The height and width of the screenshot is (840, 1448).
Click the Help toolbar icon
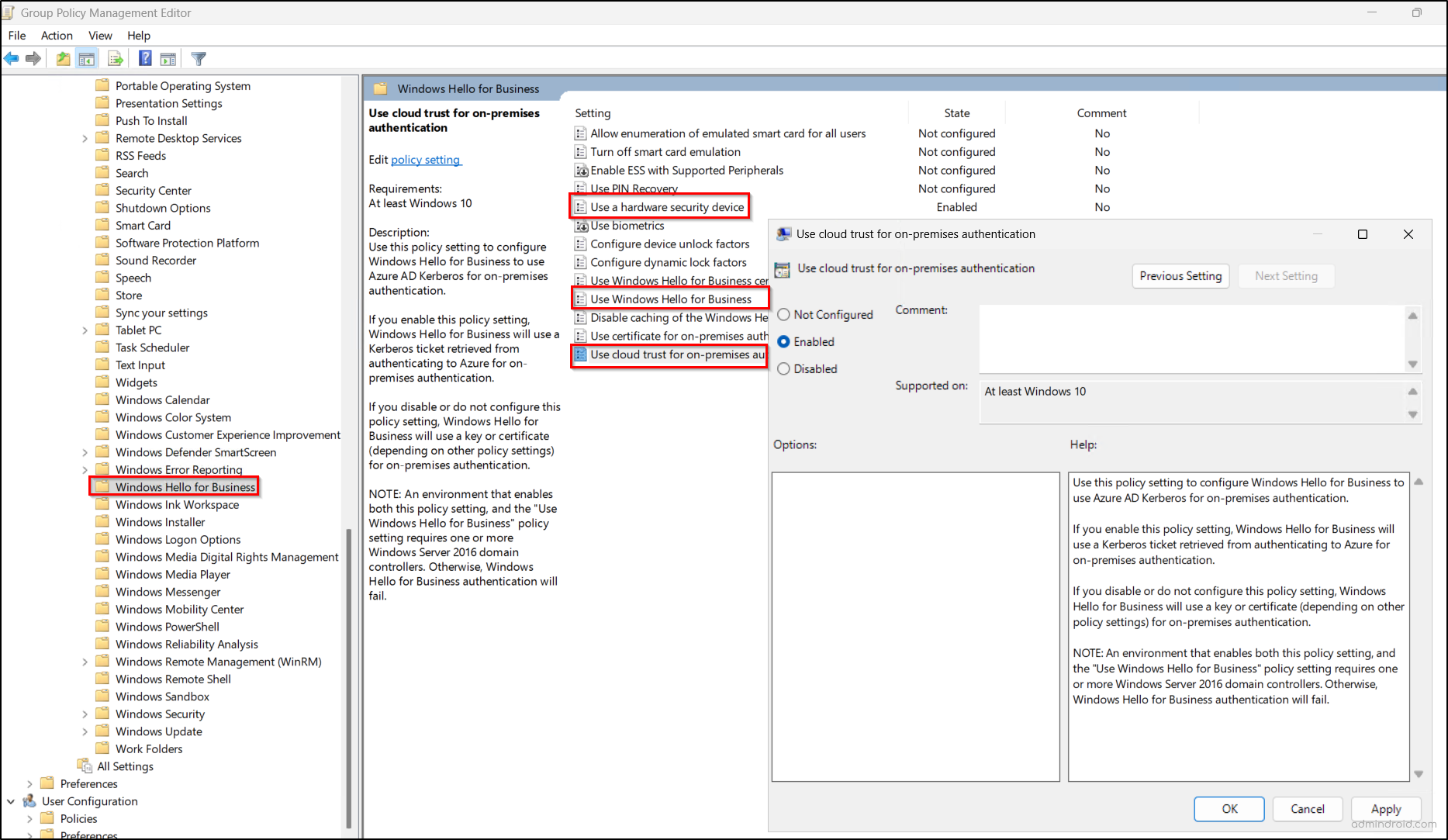pos(145,58)
